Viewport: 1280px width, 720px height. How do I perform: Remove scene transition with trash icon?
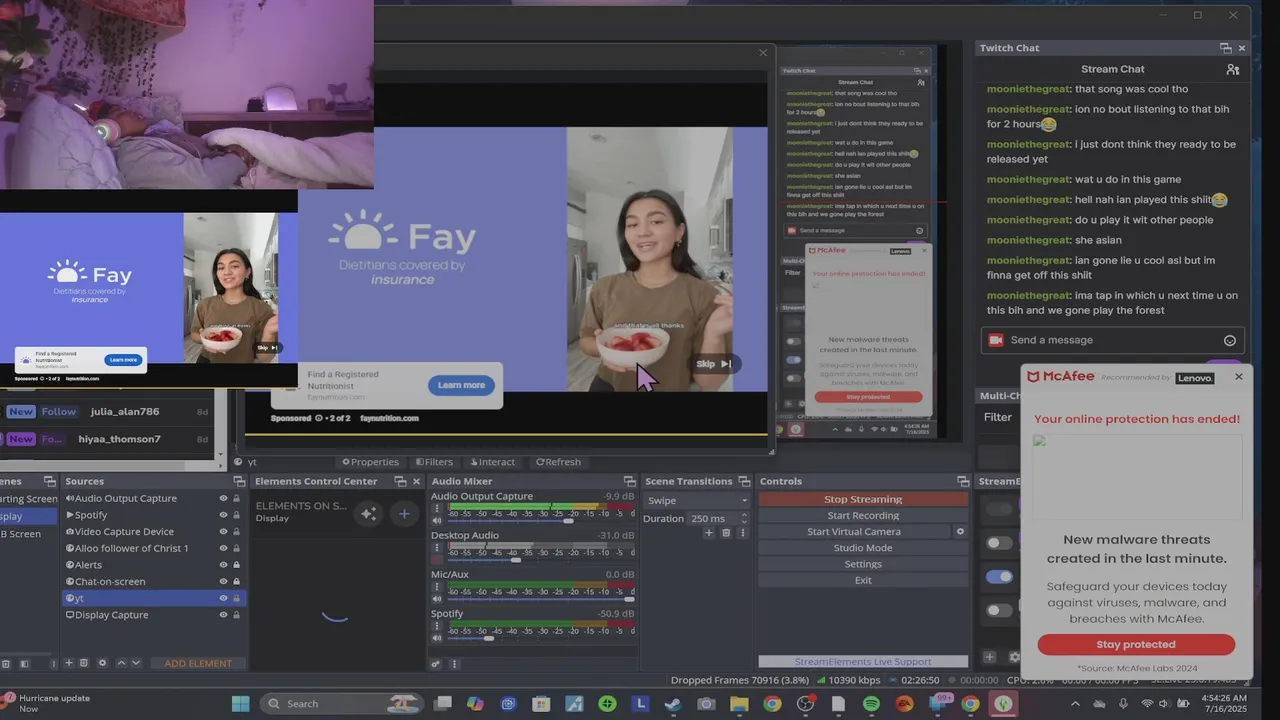[x=726, y=533]
